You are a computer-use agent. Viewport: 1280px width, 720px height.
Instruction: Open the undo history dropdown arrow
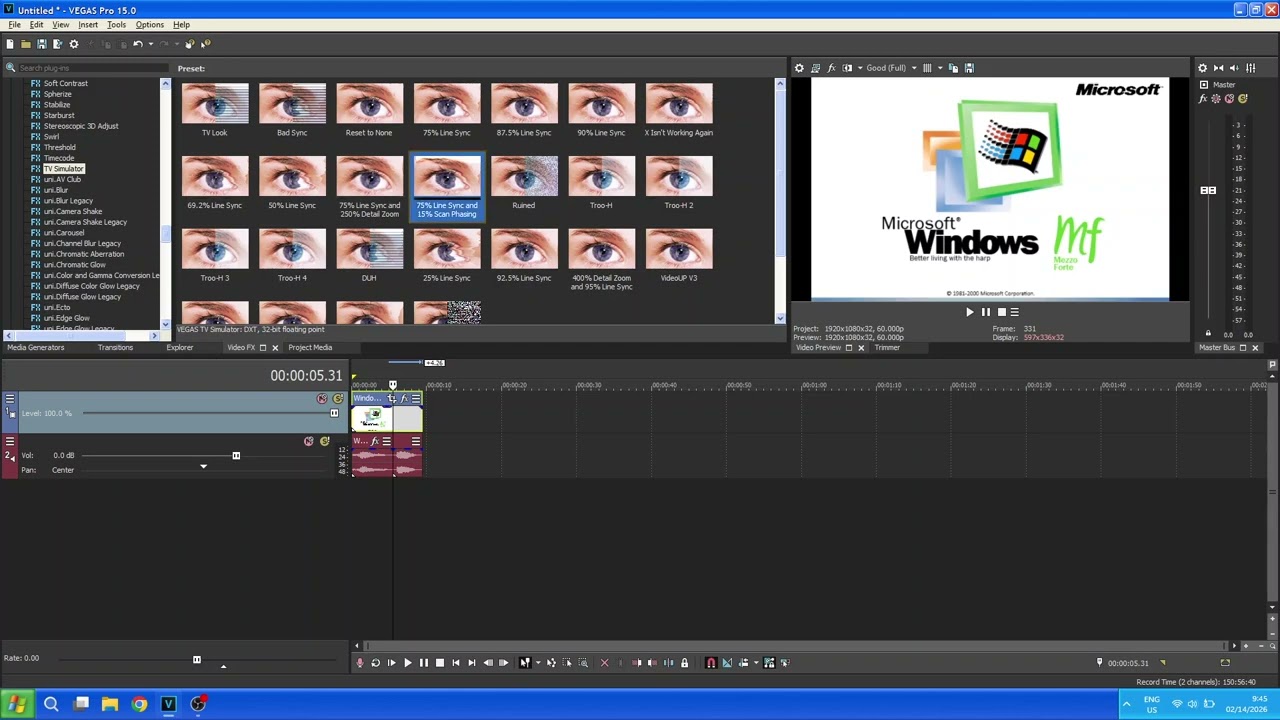(149, 44)
